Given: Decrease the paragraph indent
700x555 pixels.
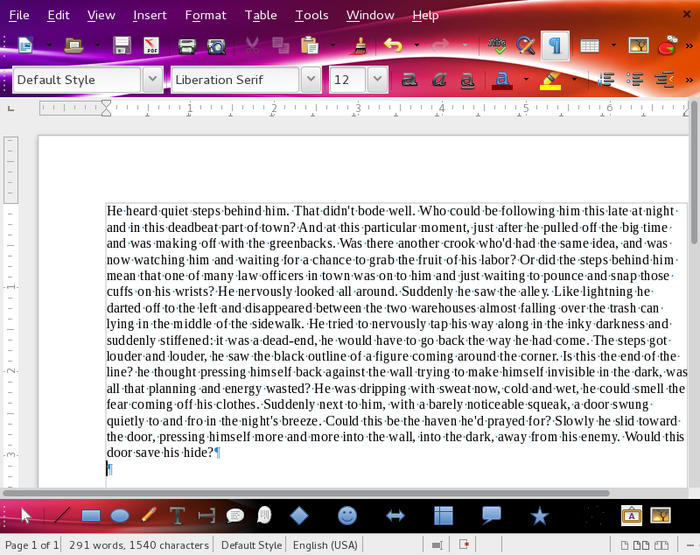Looking at the screenshot, I should click(x=664, y=79).
